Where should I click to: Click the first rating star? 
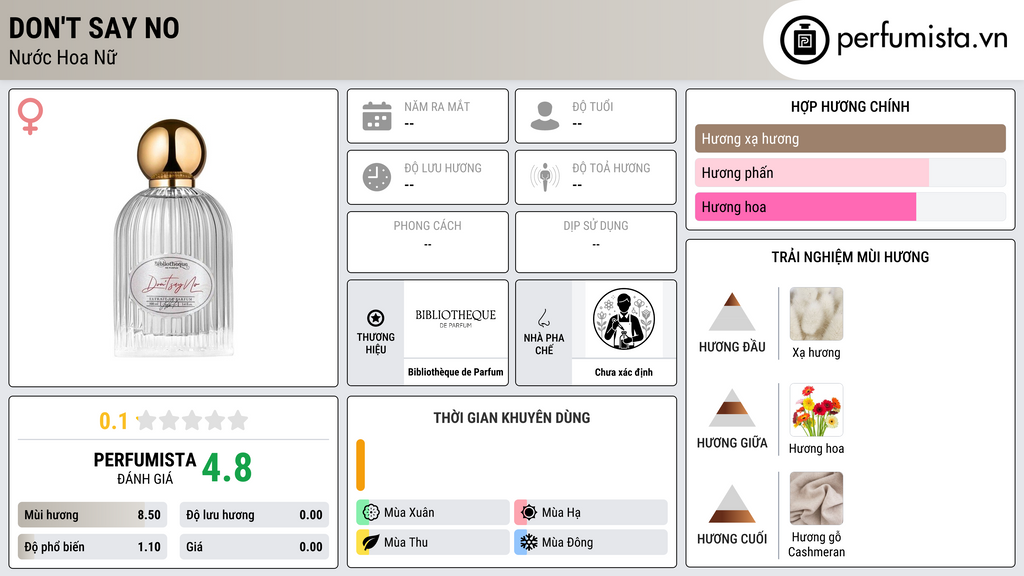[x=147, y=420]
